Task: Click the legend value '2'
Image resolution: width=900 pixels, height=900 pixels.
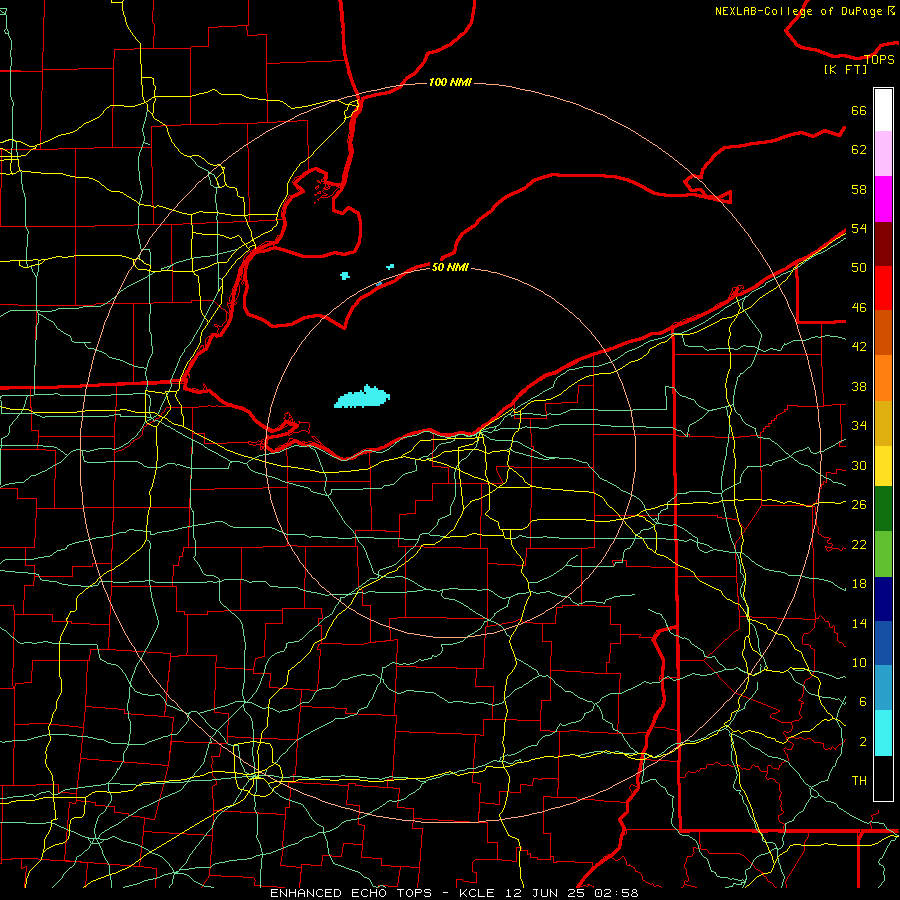Action: [862, 742]
